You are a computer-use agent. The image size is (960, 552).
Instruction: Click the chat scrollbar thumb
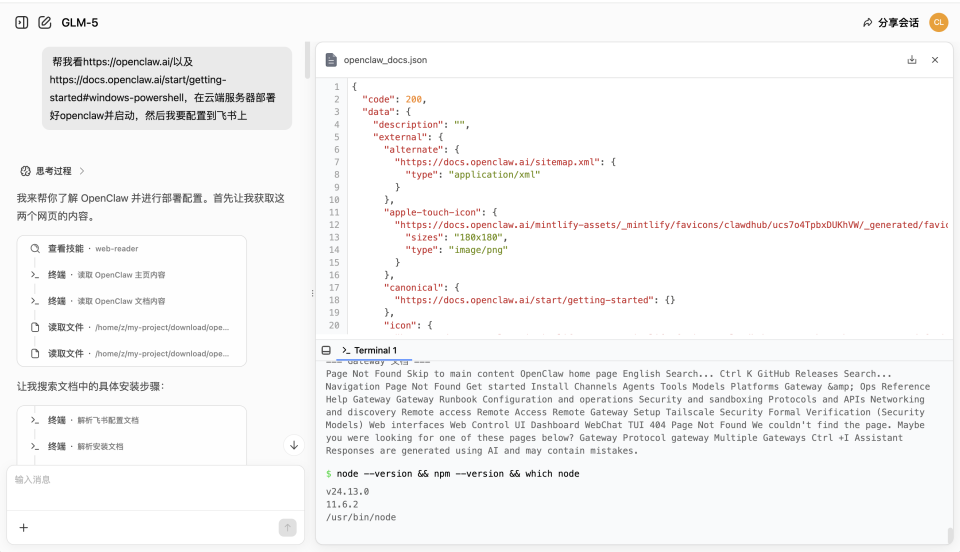tap(307, 60)
